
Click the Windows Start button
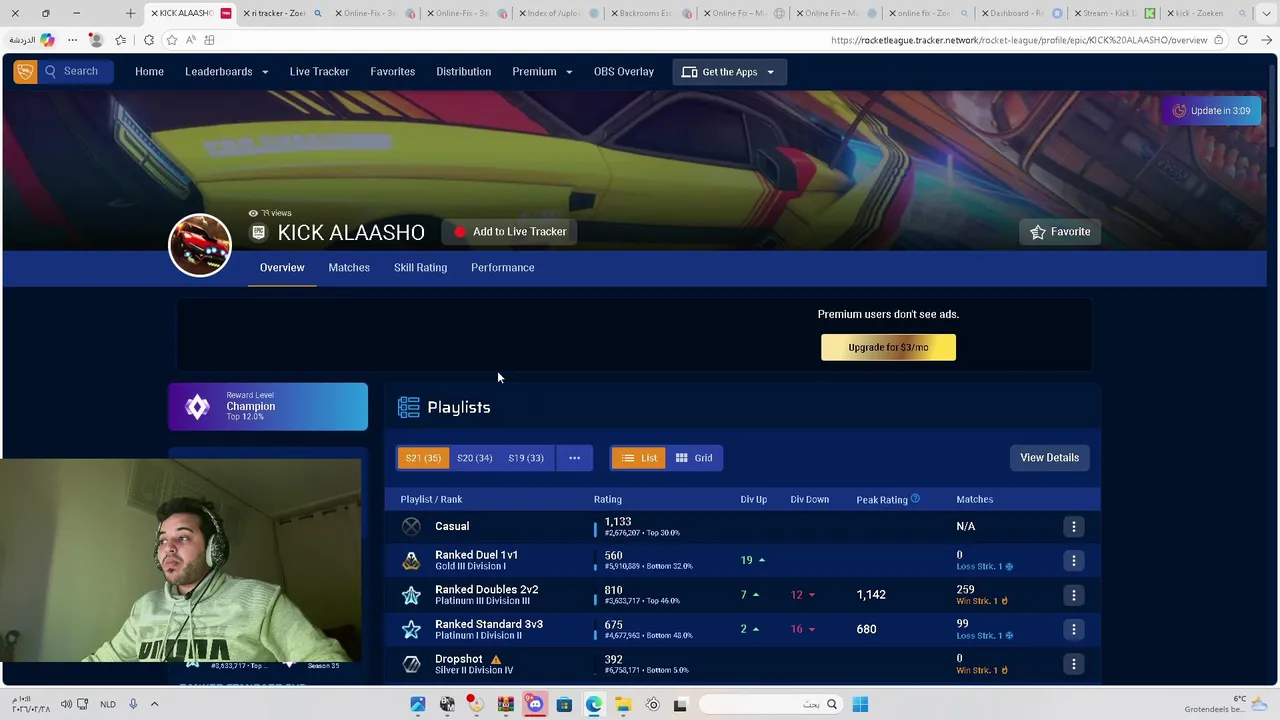pos(860,705)
